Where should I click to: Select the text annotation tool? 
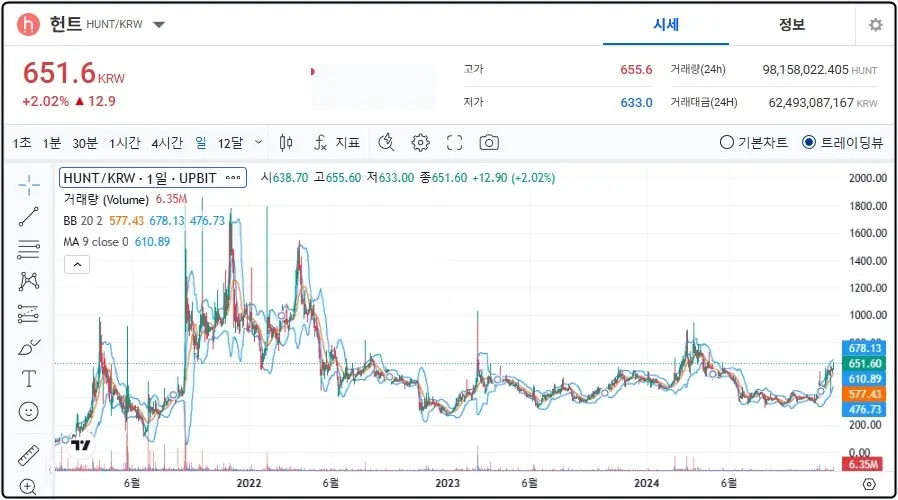coord(29,379)
